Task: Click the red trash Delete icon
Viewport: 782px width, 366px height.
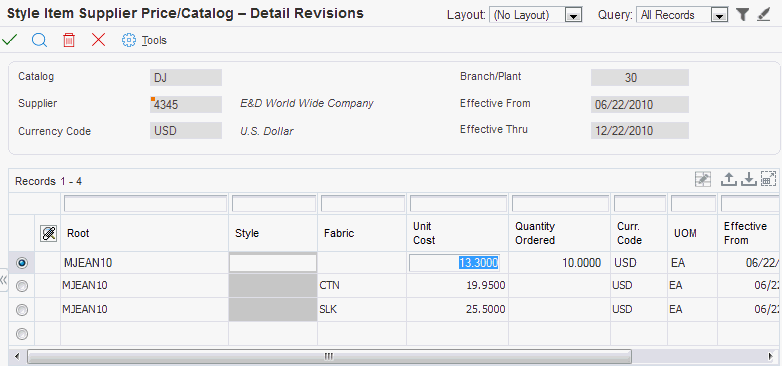Action: pos(69,40)
